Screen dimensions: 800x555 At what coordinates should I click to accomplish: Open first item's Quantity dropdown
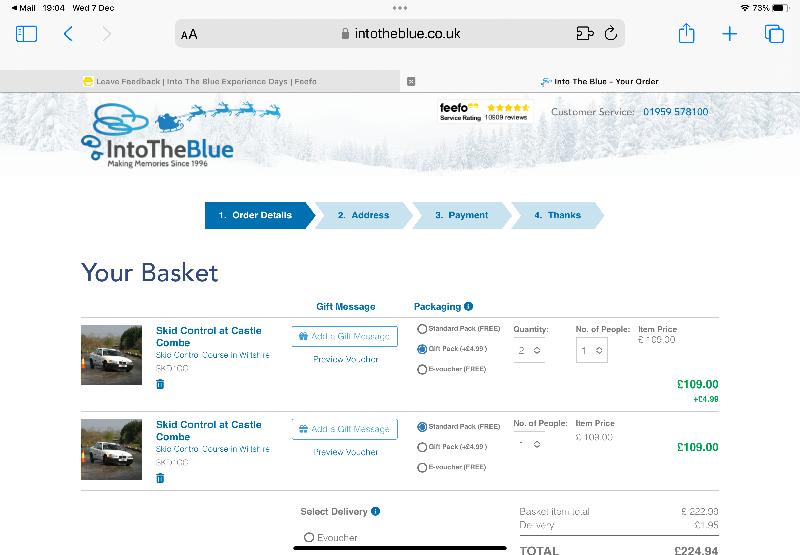click(529, 350)
